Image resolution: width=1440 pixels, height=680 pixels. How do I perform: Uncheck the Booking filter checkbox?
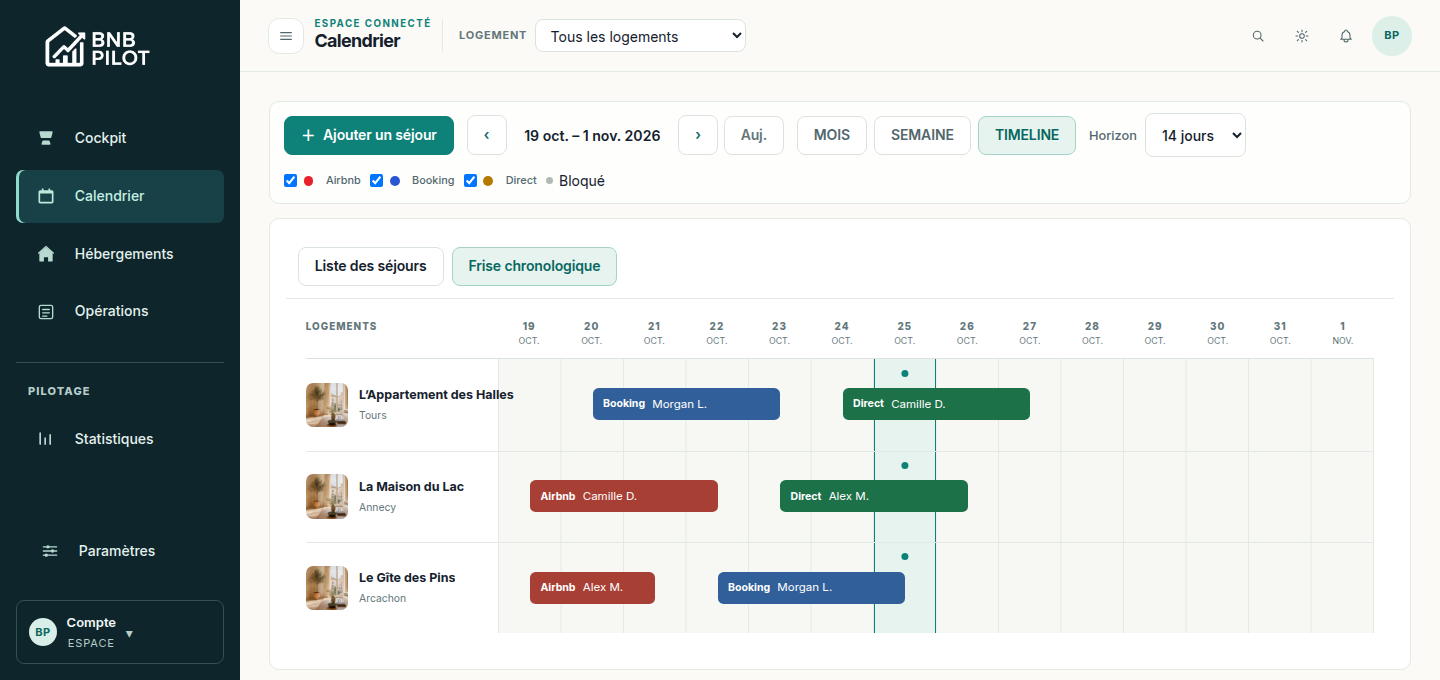click(x=377, y=181)
